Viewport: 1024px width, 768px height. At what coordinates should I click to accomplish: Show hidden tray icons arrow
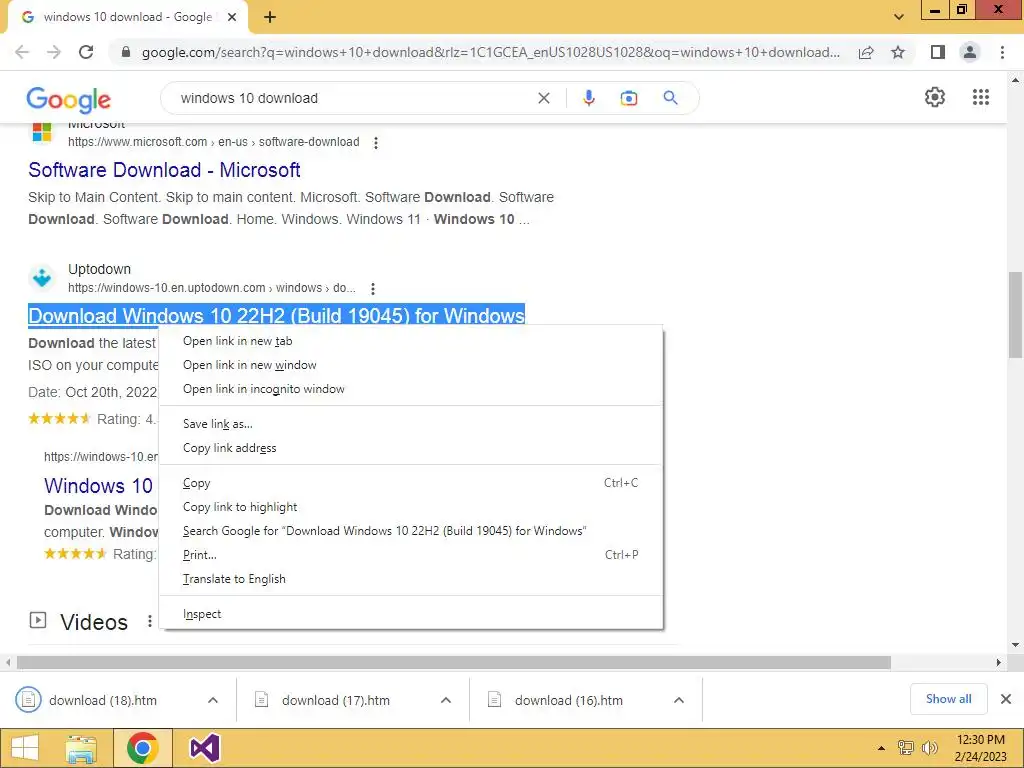tap(881, 748)
